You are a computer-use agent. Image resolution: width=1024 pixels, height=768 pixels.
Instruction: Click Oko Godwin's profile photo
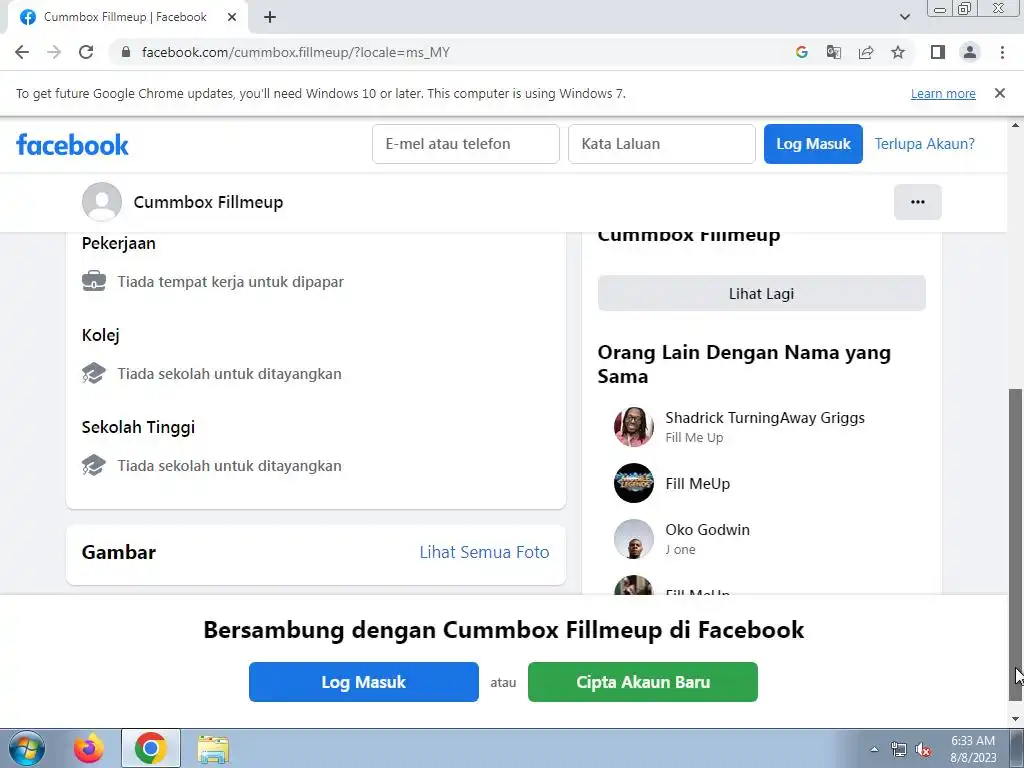pos(633,539)
